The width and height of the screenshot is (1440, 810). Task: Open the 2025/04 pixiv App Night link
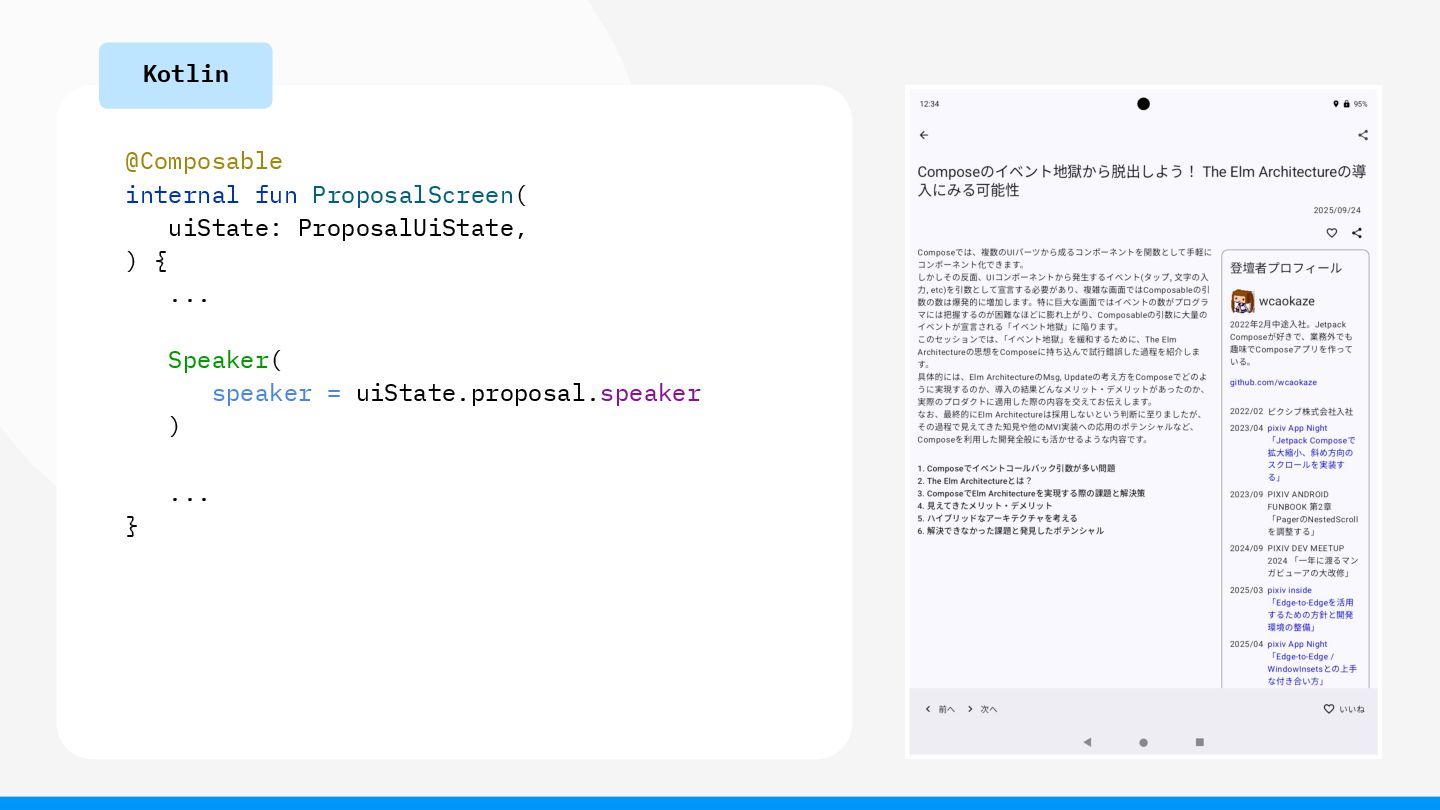point(1297,644)
